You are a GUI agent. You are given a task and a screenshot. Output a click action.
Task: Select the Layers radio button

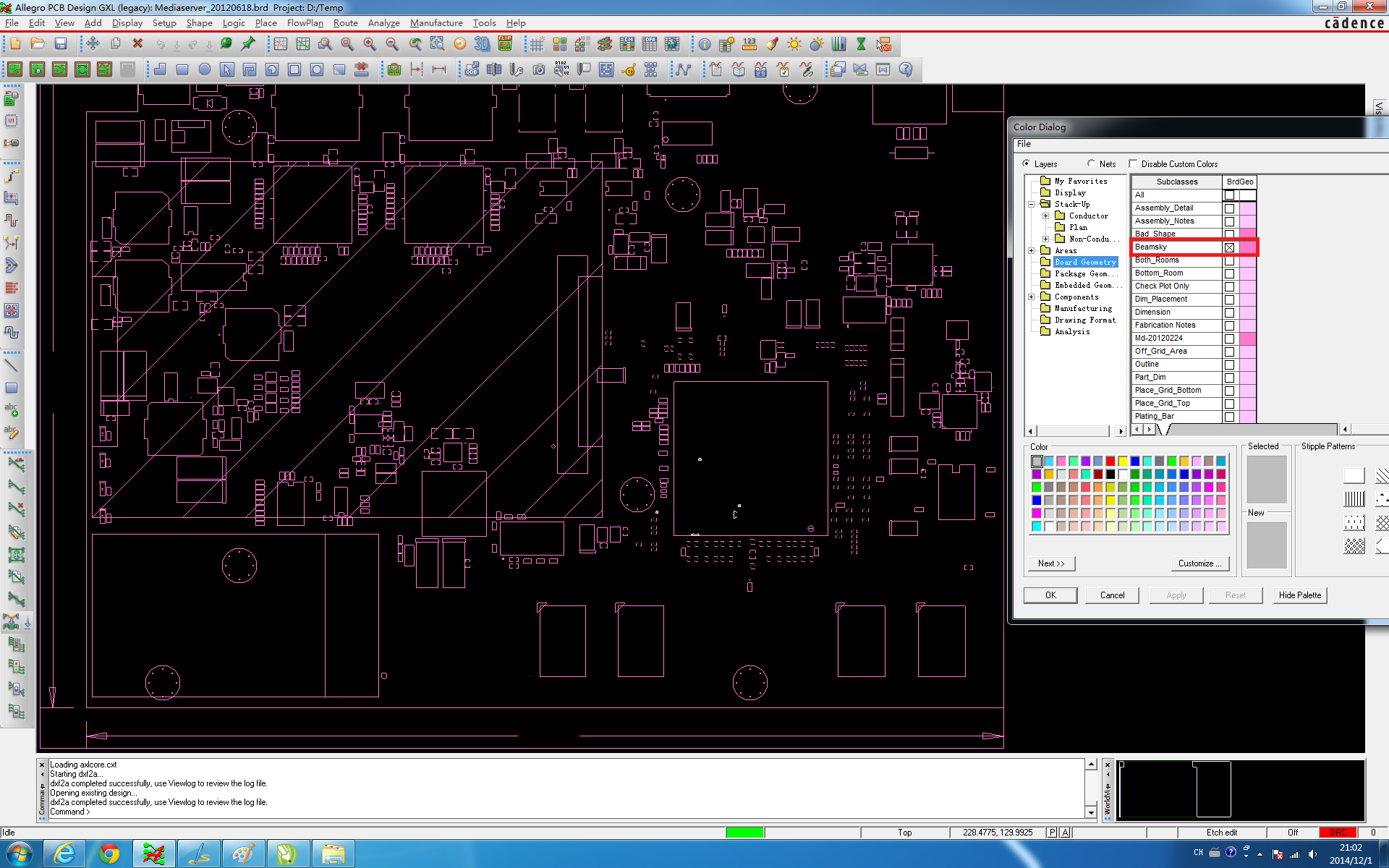click(1026, 164)
